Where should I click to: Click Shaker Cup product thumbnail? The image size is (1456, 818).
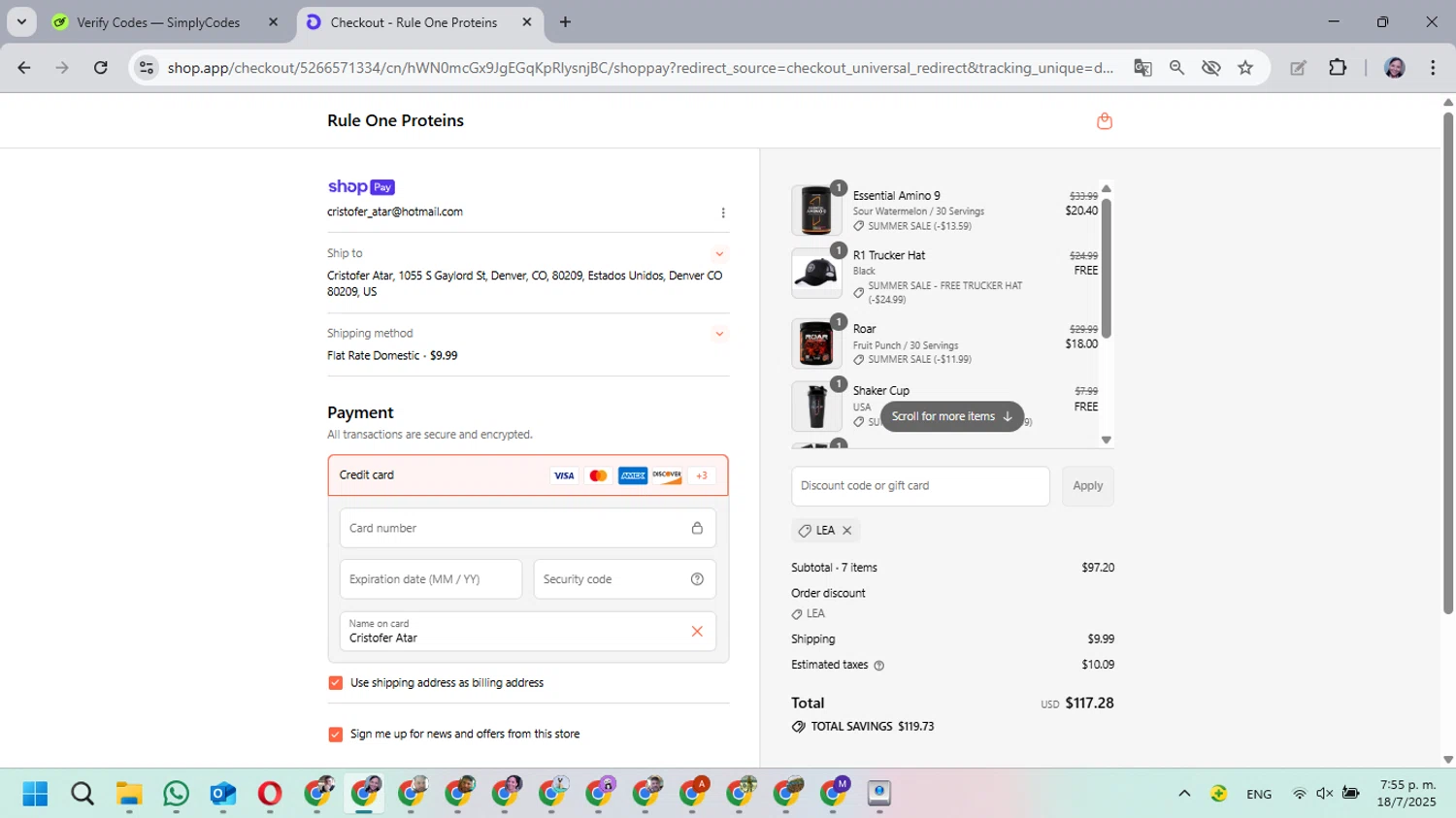pyautogui.click(x=816, y=406)
